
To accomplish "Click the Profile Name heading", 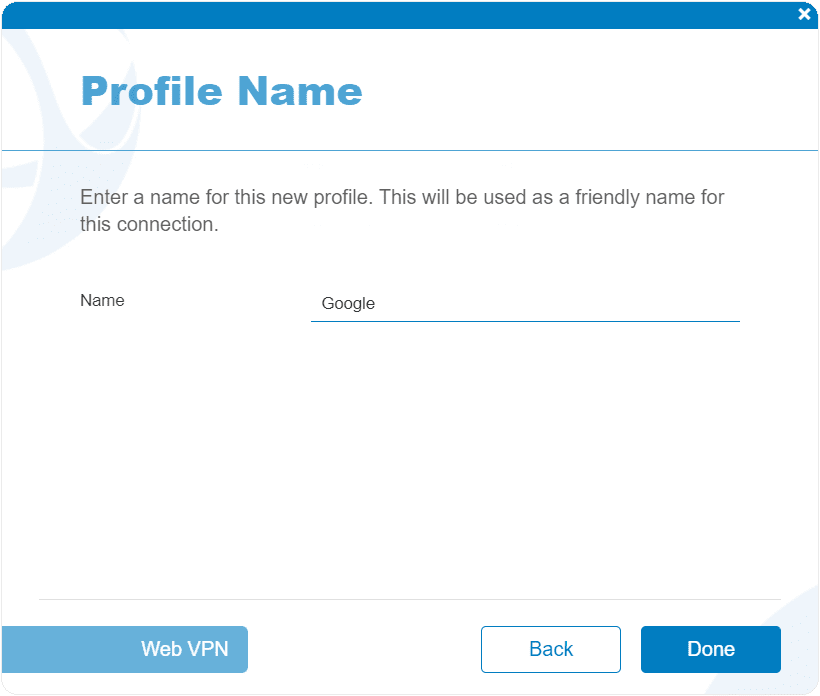I will pos(222,91).
